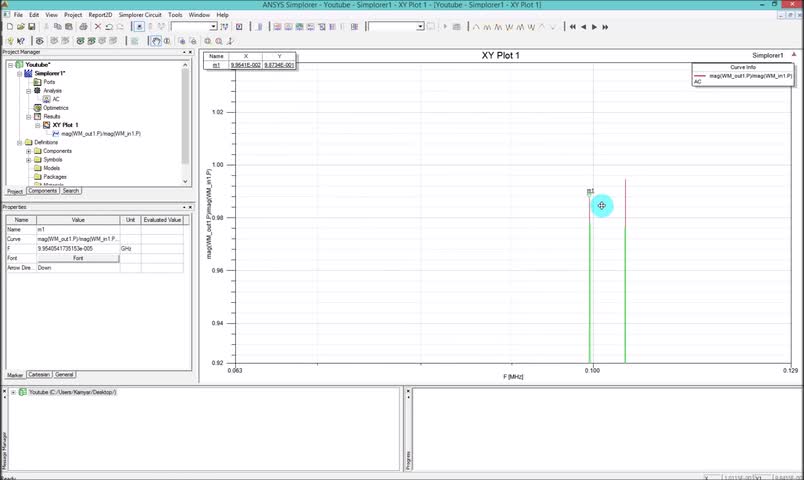Image resolution: width=804 pixels, height=480 pixels.
Task: Click the Arrow Direction value Down
Action: (x=78, y=268)
